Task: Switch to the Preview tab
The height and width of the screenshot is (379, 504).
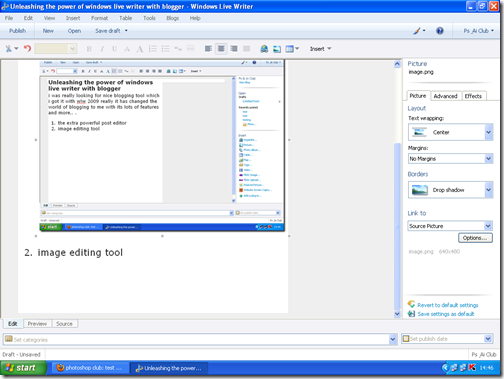Action: click(37, 324)
